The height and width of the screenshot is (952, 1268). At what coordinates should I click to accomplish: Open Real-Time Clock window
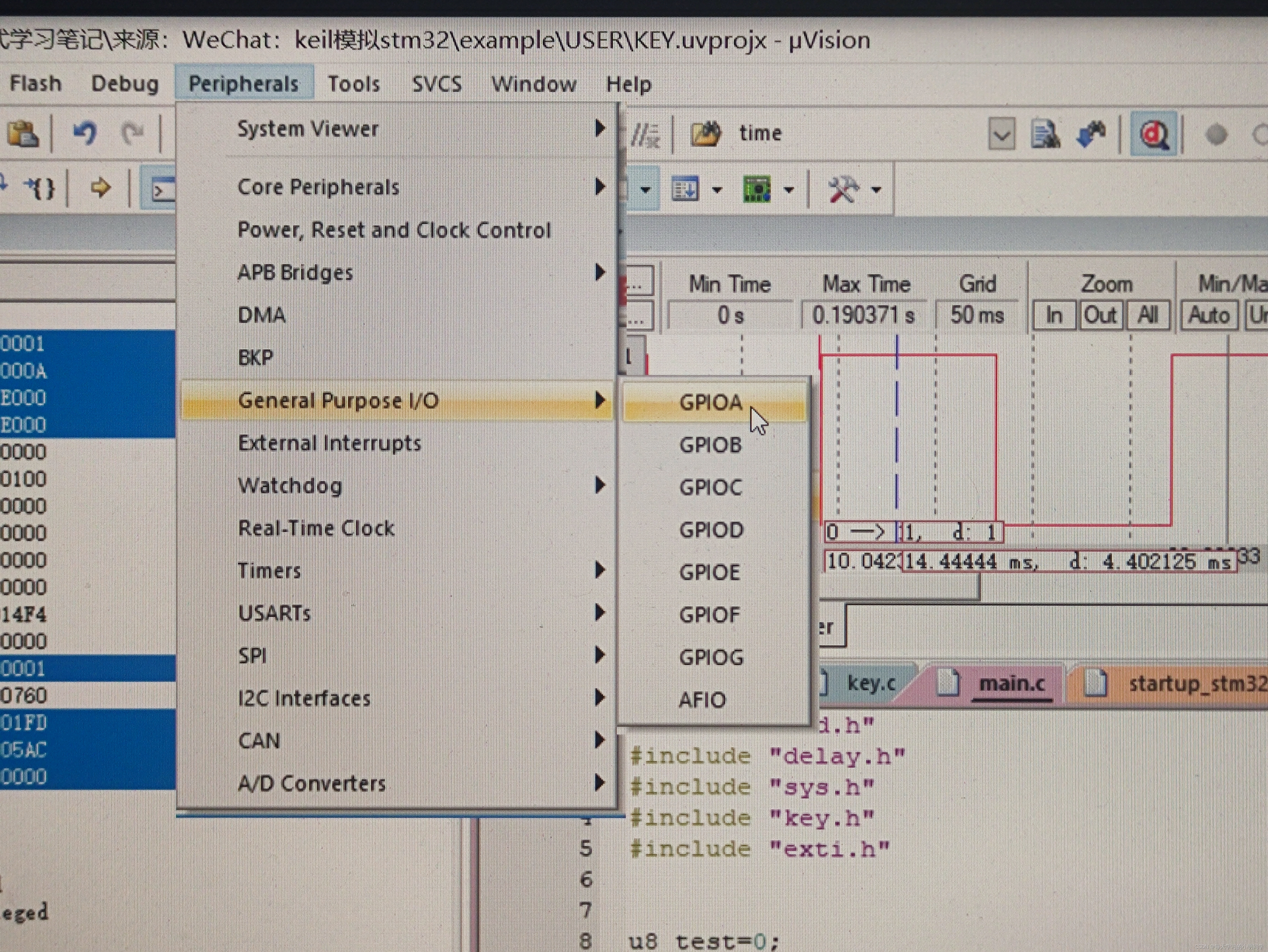(397, 528)
